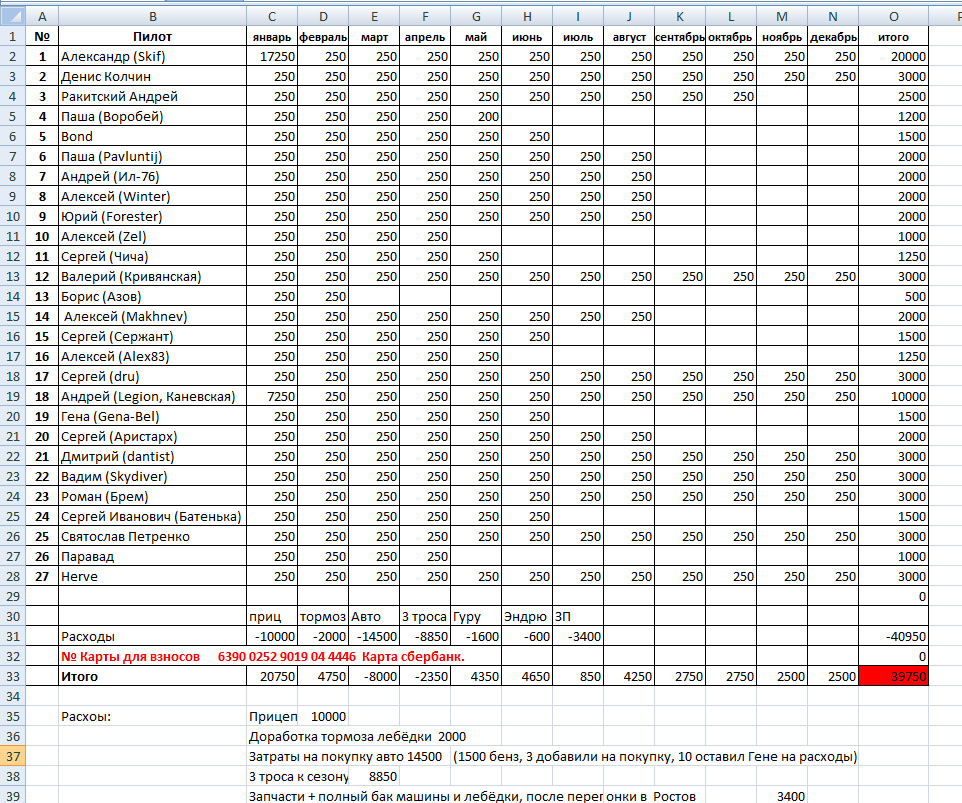The height and width of the screenshot is (803, 962).
Task: Select cell 'Денис Колчин'
Action: pyautogui.click(x=152, y=77)
